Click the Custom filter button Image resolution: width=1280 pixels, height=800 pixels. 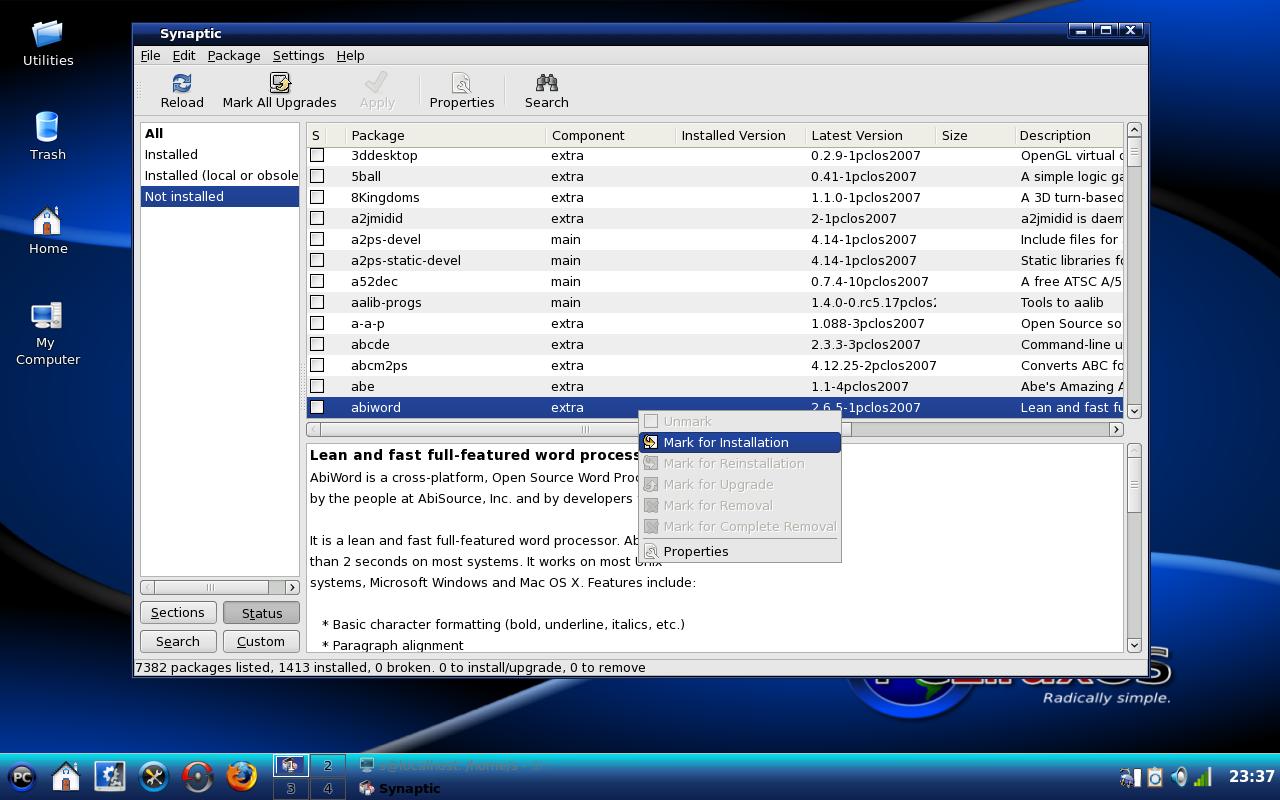(261, 642)
